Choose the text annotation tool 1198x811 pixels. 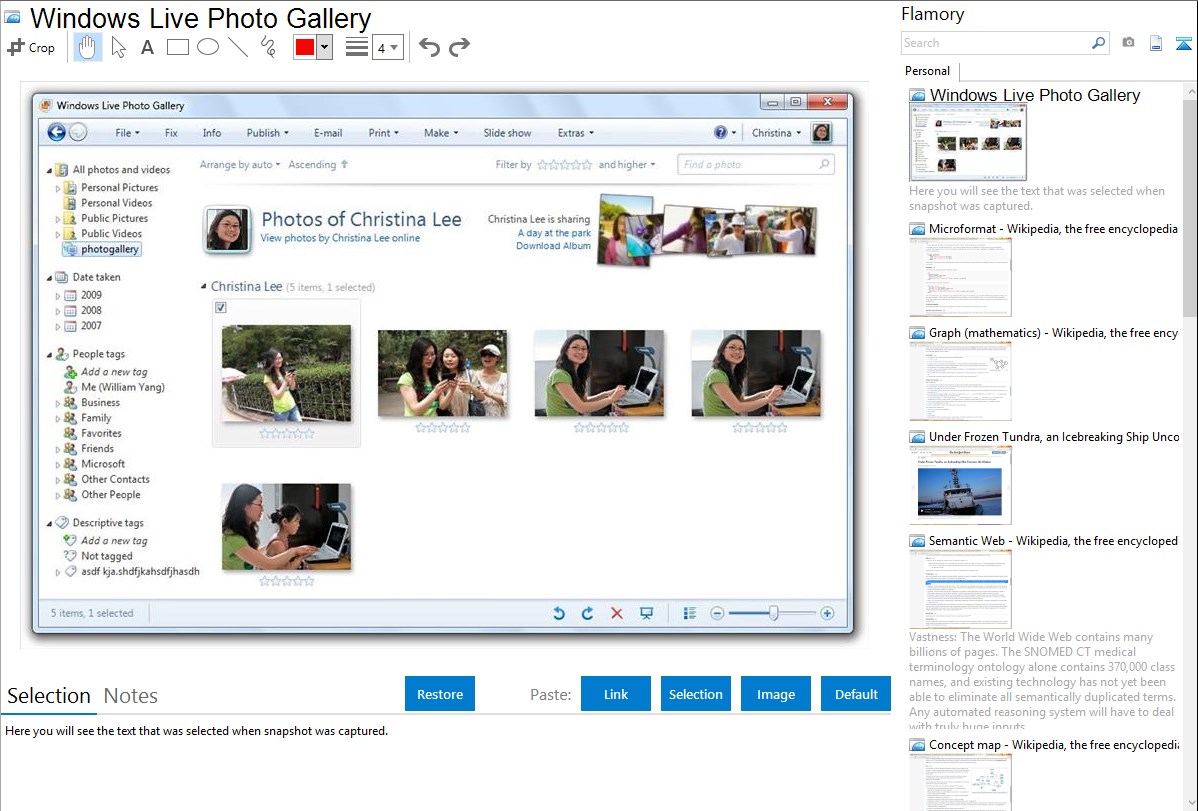click(147, 47)
